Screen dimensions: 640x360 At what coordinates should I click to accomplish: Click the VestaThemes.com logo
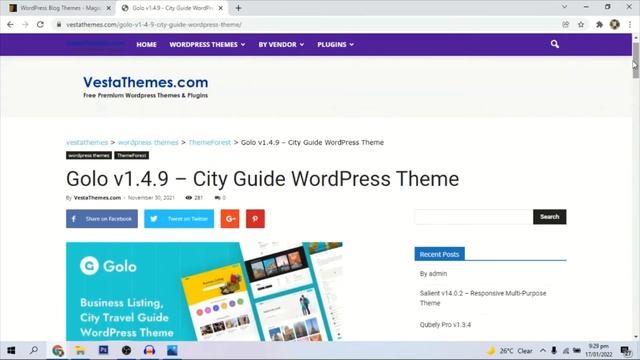(x=146, y=87)
